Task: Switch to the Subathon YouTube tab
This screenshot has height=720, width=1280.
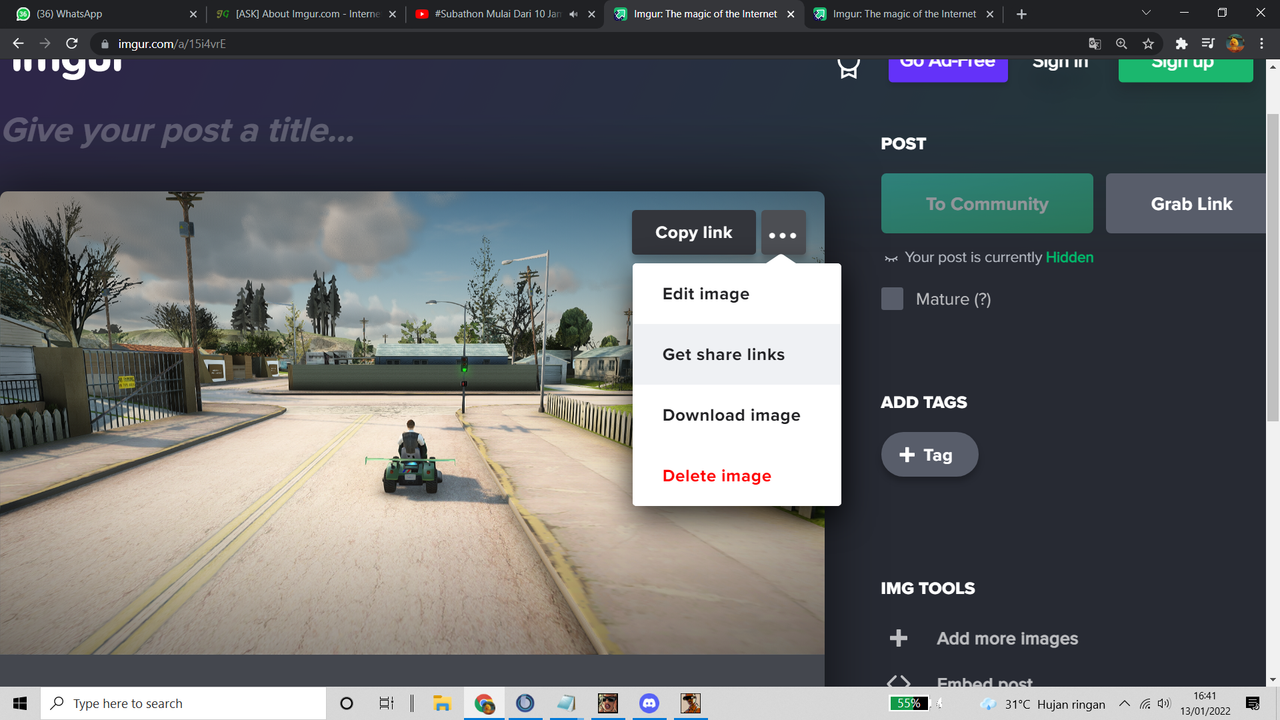Action: pos(505,14)
